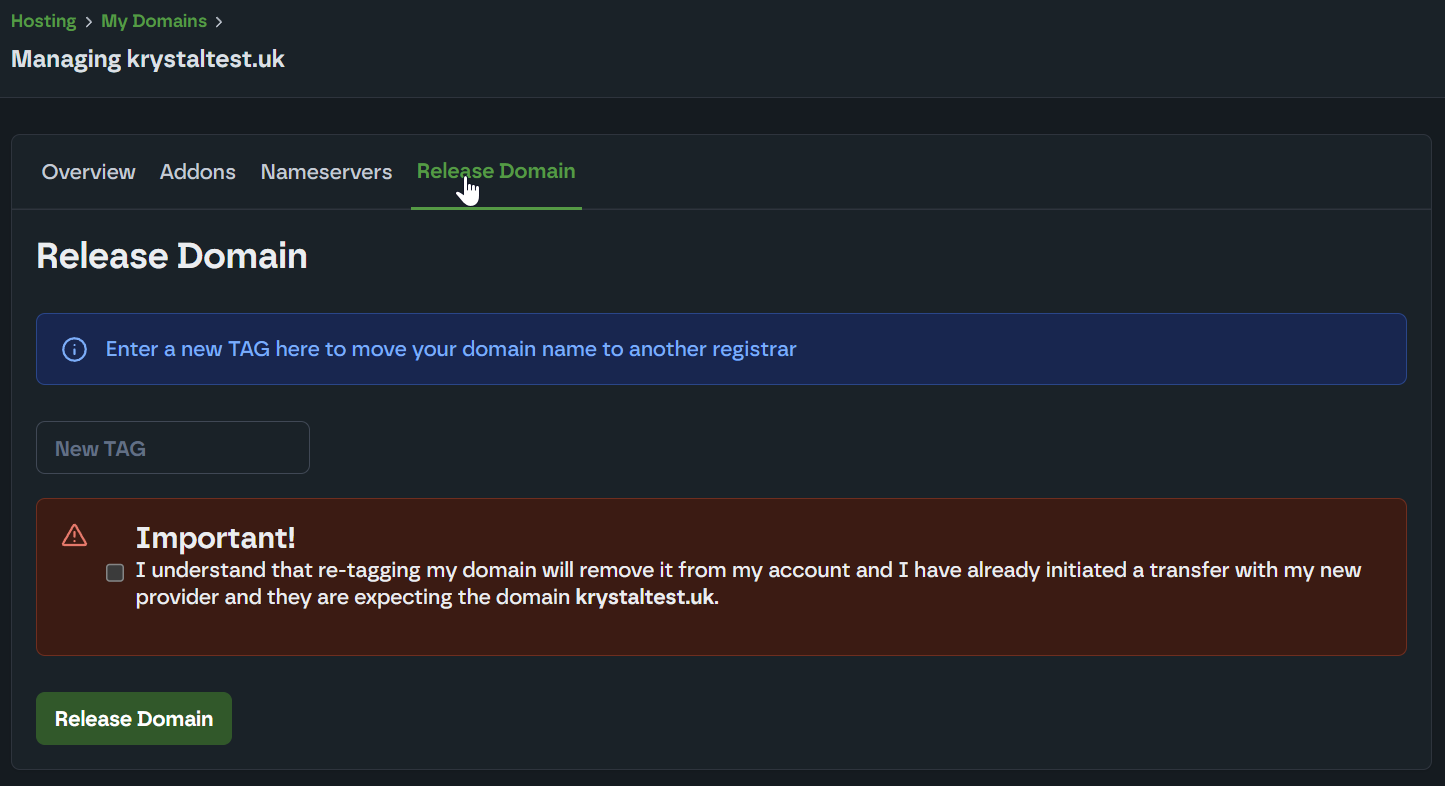Go to My Domains breadcrumb

pos(154,21)
